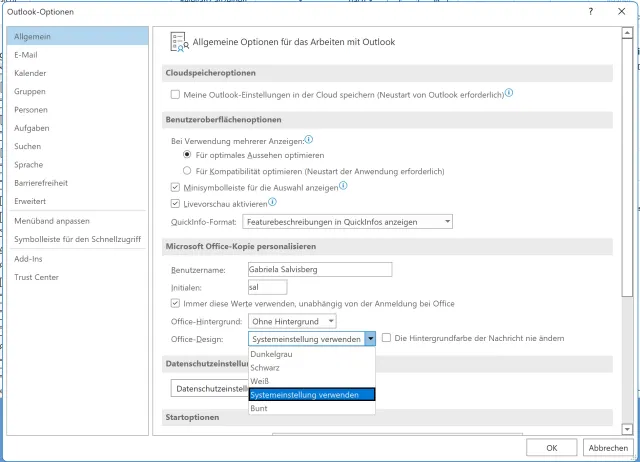Image resolution: width=640 pixels, height=462 pixels.
Task: Enable saving Outlook settings in the cloud
Action: 176,94
